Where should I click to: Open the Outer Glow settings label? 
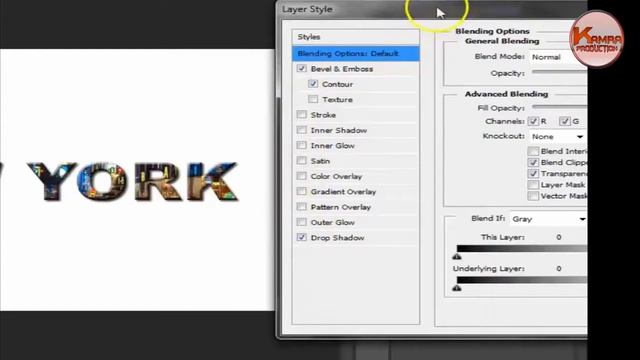click(333, 222)
